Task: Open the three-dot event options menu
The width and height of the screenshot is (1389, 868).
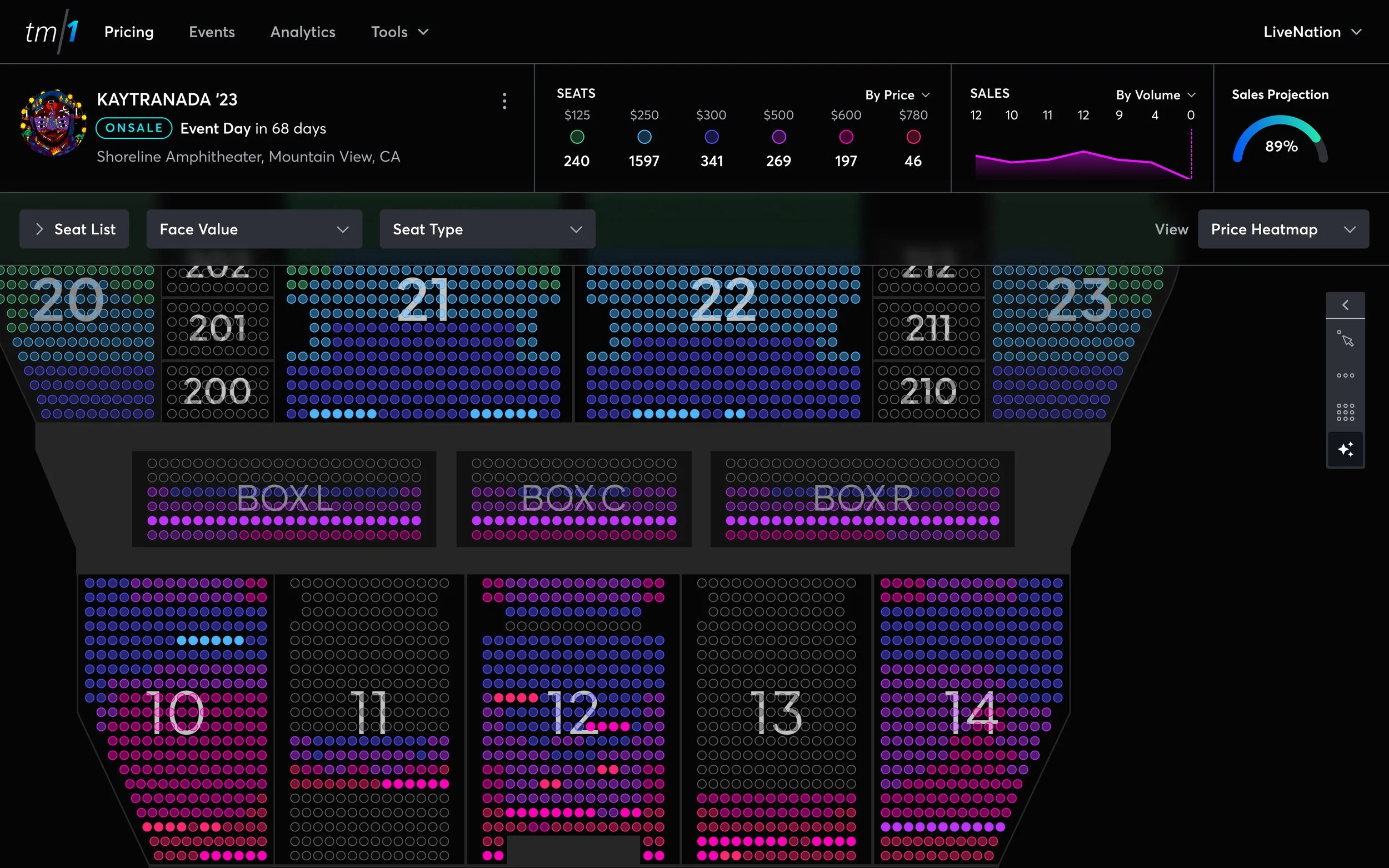Action: [504, 101]
